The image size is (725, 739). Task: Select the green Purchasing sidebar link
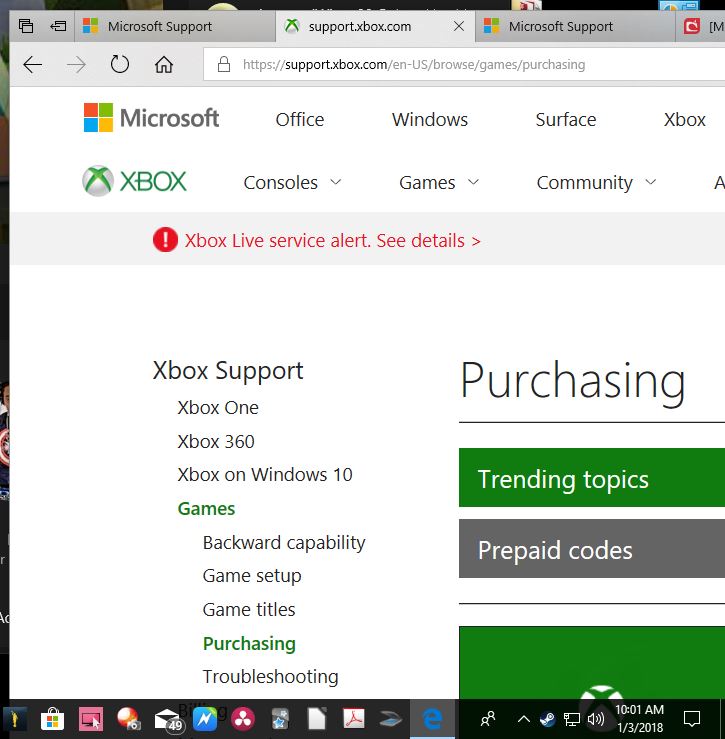[249, 644]
